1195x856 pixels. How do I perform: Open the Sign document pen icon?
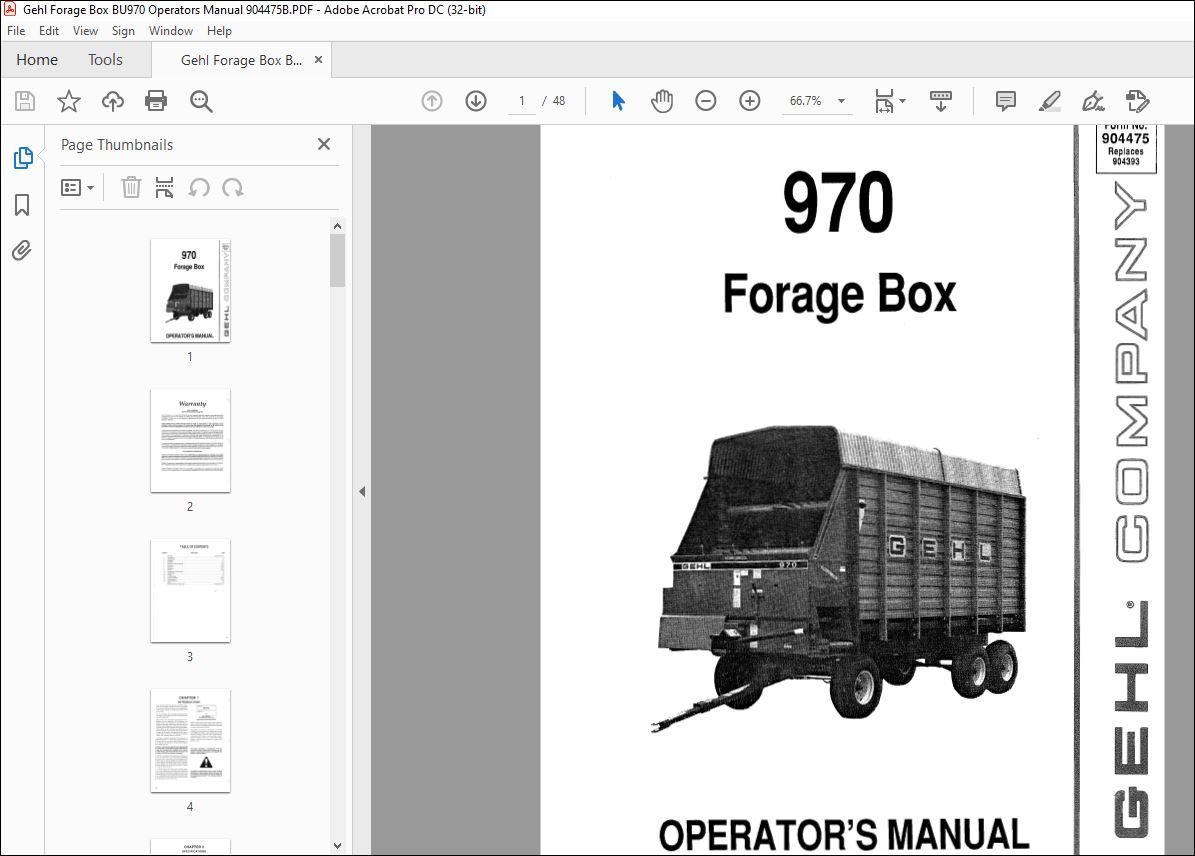point(1094,101)
